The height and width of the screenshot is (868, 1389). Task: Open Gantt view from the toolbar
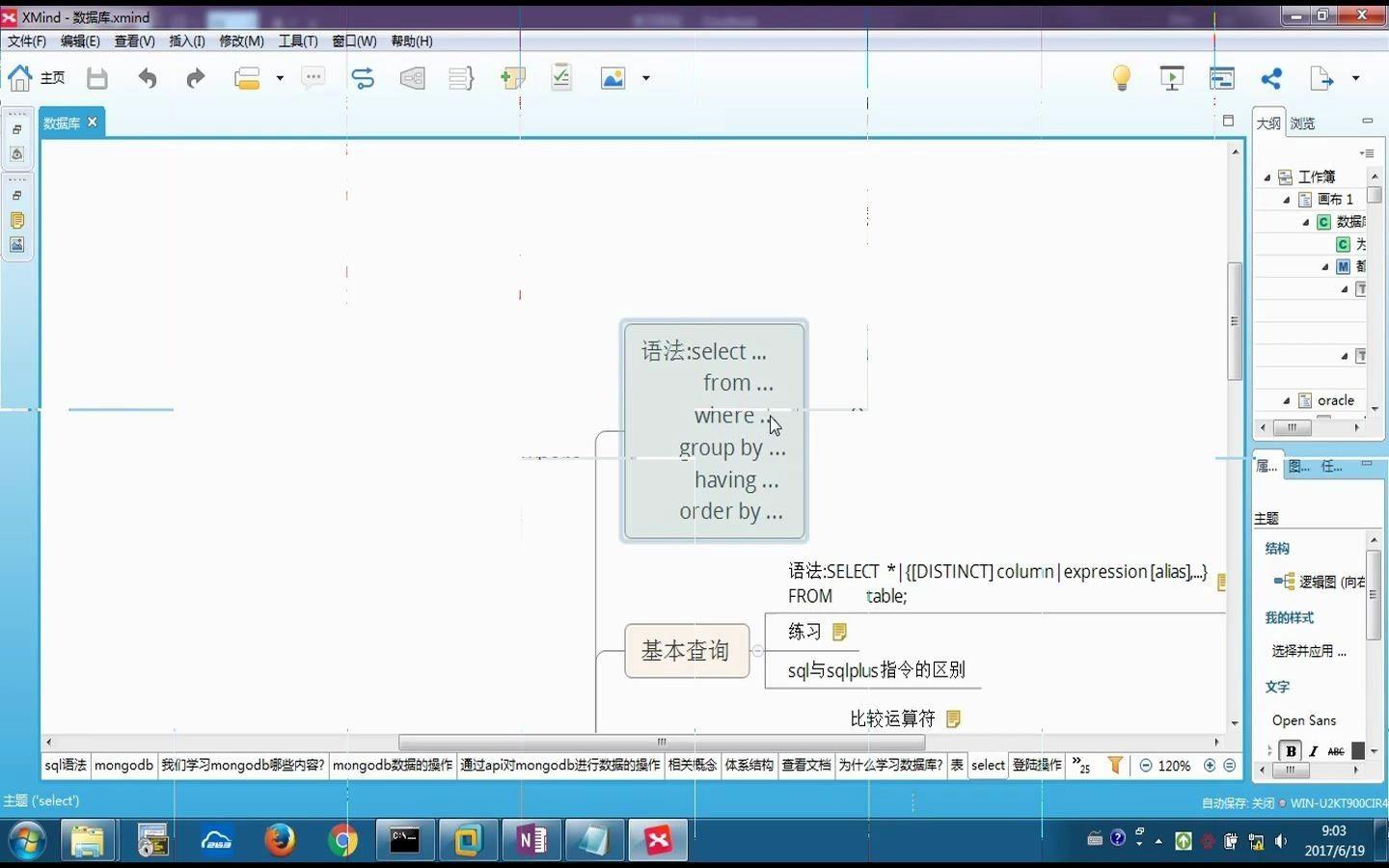(1221, 78)
